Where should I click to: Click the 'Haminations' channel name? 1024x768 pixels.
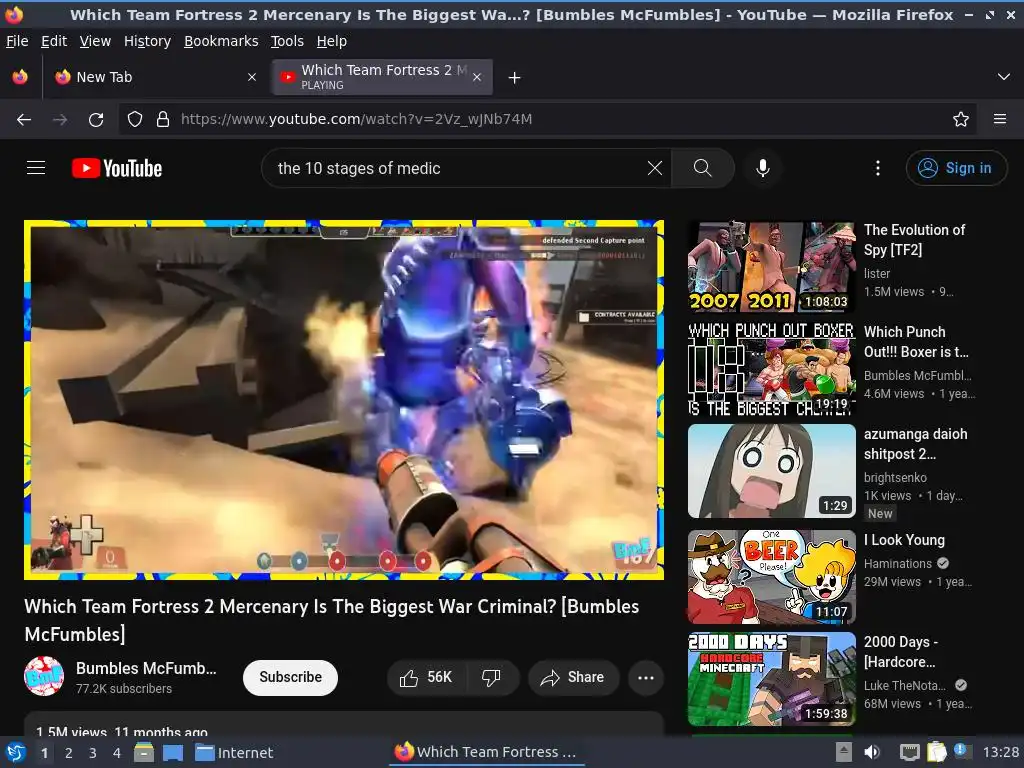[x=898, y=564]
